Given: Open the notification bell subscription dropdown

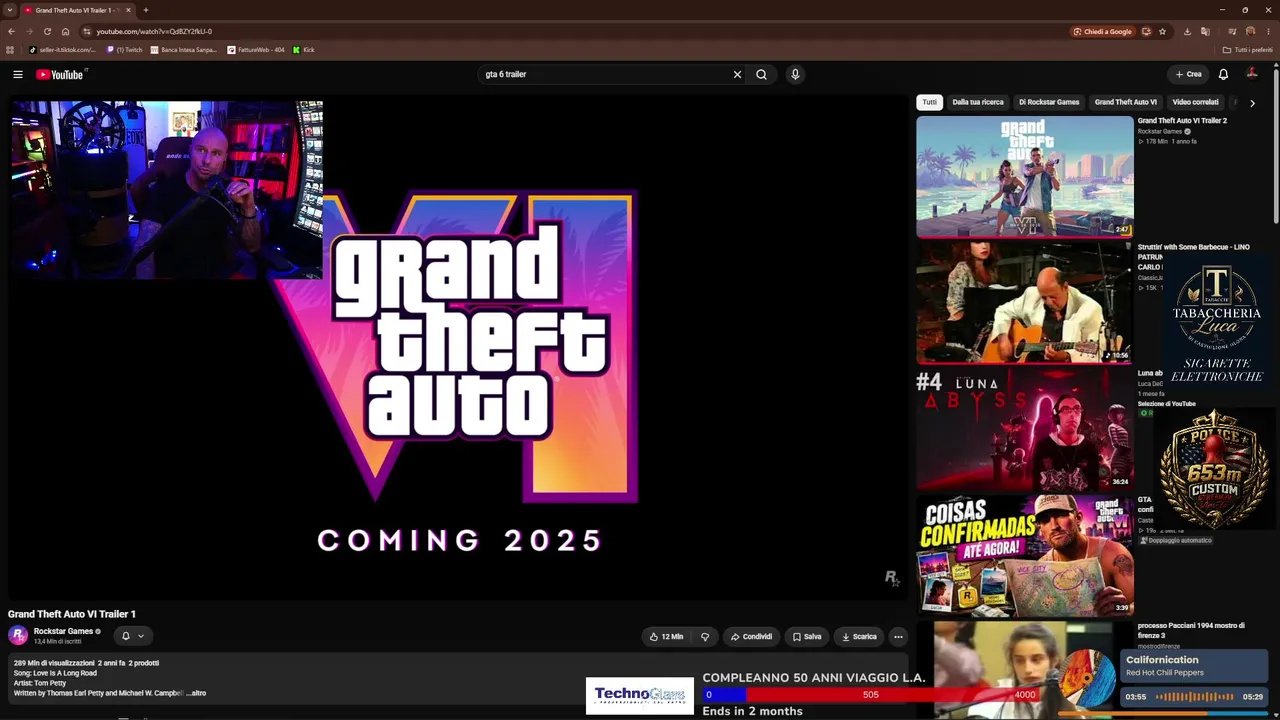Looking at the screenshot, I should pyautogui.click(x=133, y=636).
